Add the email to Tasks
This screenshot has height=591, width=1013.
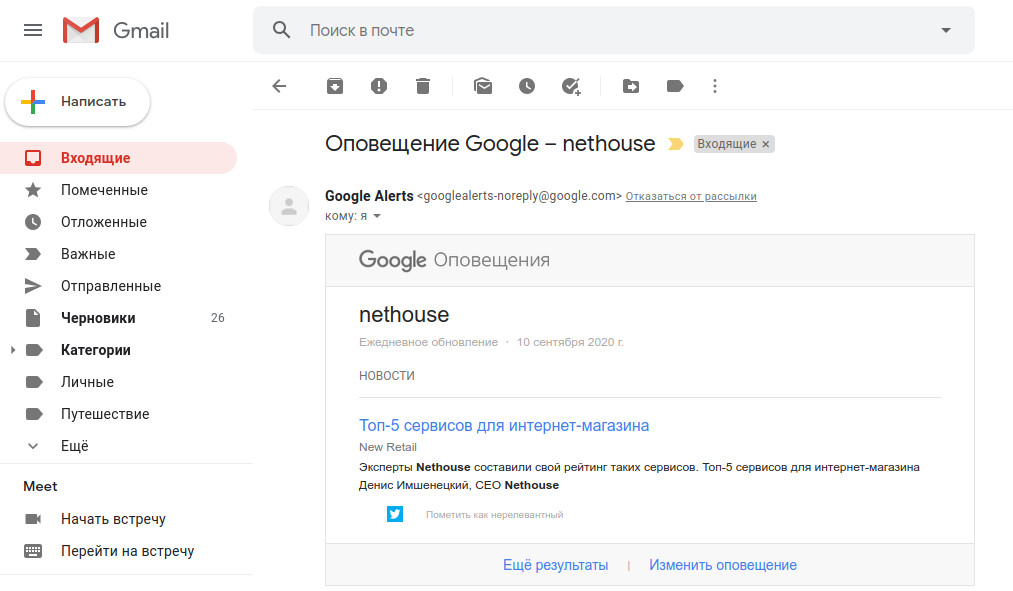(571, 86)
